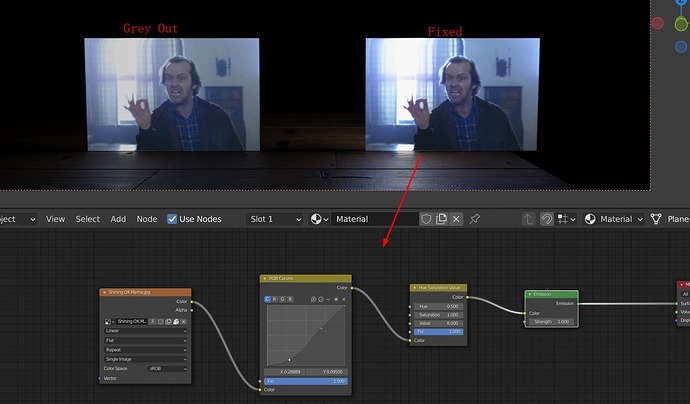Adjust the Hue 0.500 slider
This screenshot has height=404, width=690.
[x=439, y=306]
